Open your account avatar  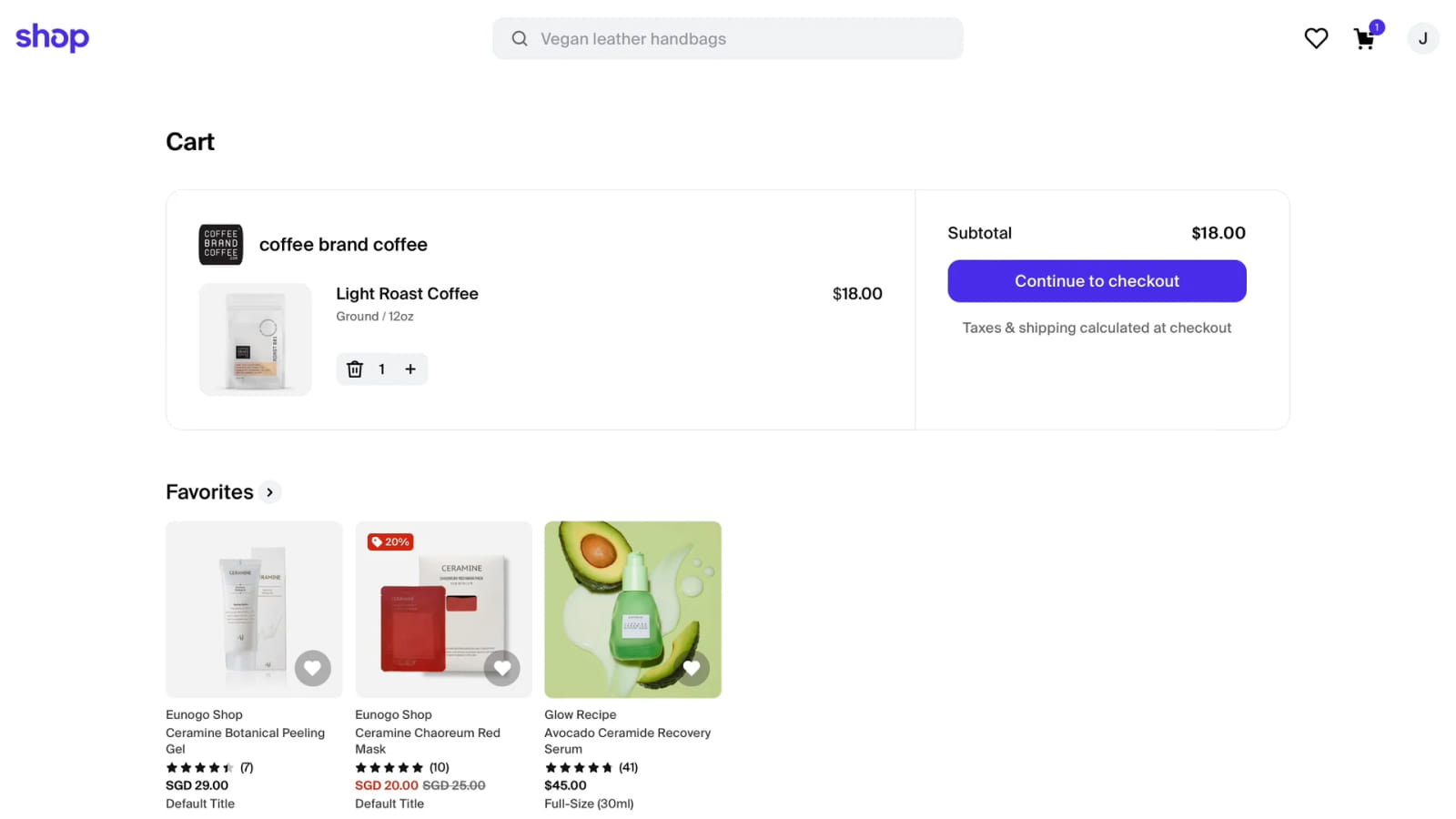pyautogui.click(x=1421, y=38)
